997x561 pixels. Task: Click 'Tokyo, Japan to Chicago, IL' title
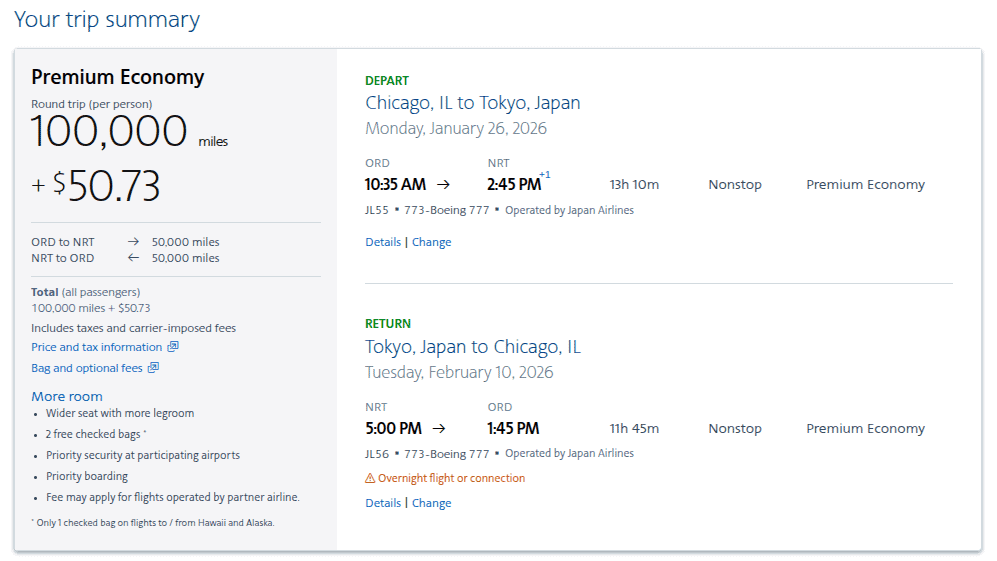pyautogui.click(x=472, y=347)
